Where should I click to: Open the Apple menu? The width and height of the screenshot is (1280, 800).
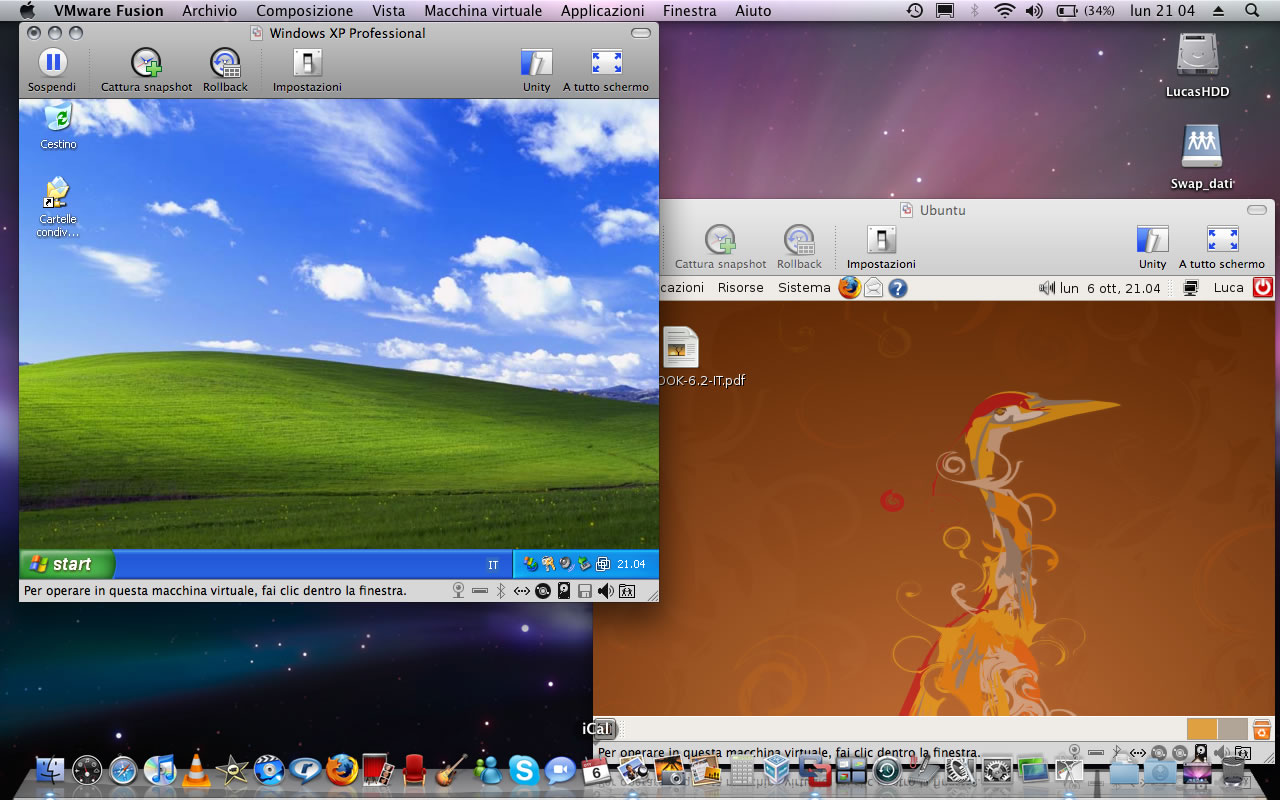27,11
